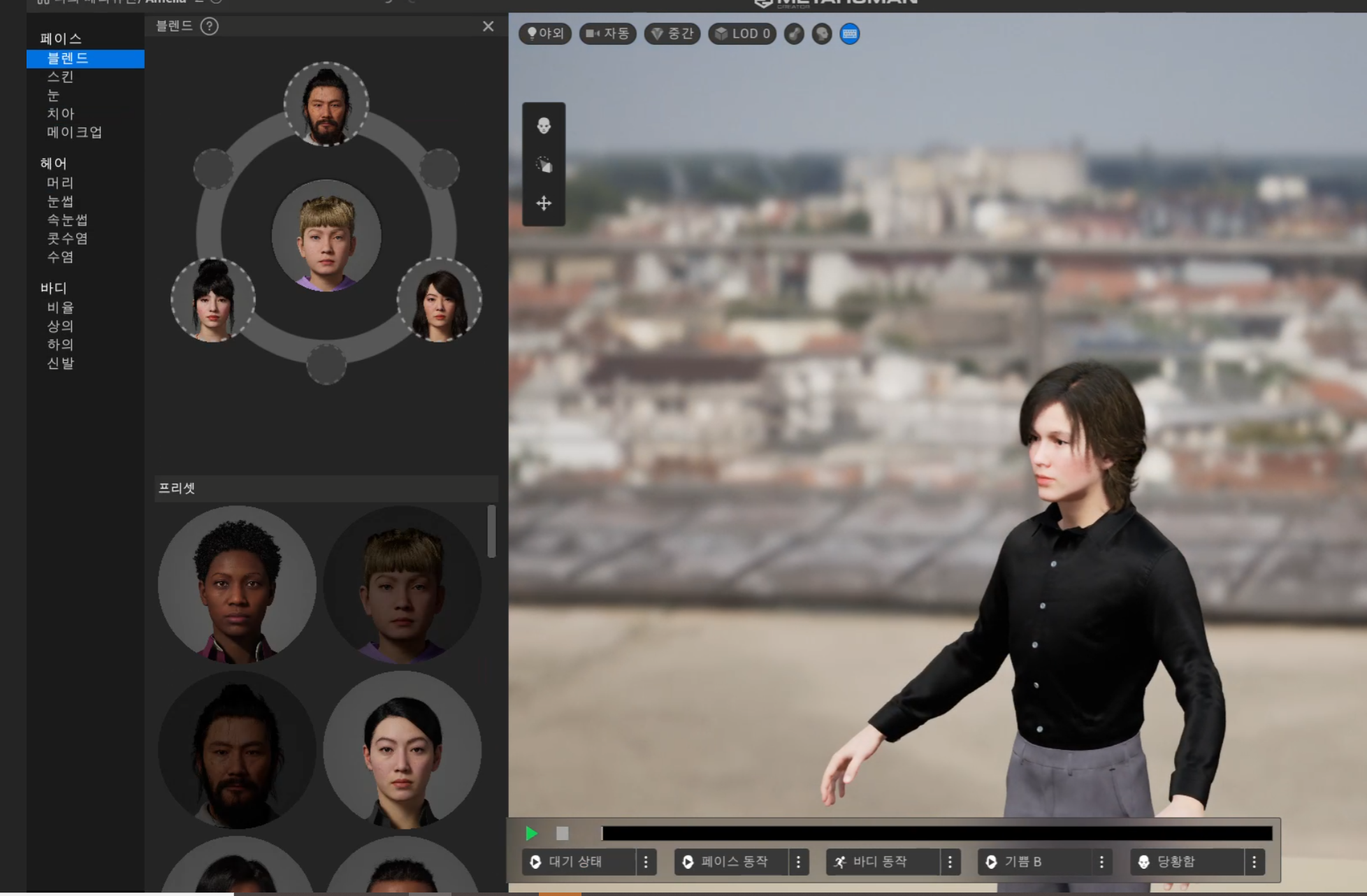This screenshot has height=896, width=1367.
Task: Open the LOD 0 level dropdown
Action: coord(742,34)
